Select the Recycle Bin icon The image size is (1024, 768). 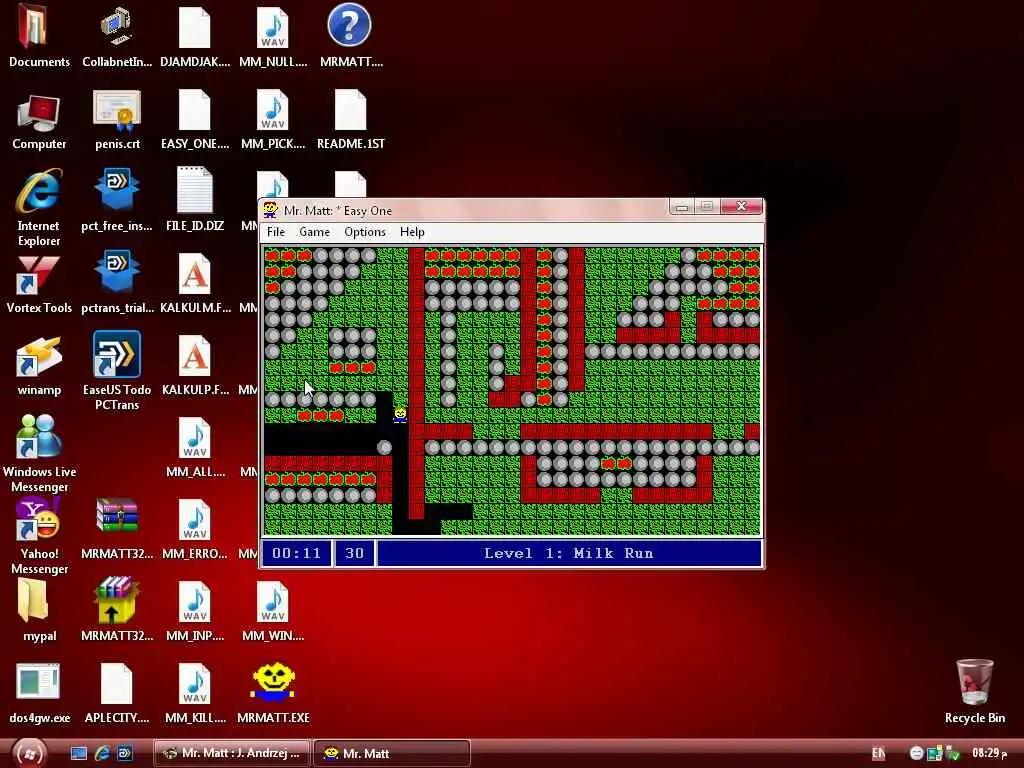point(974,692)
